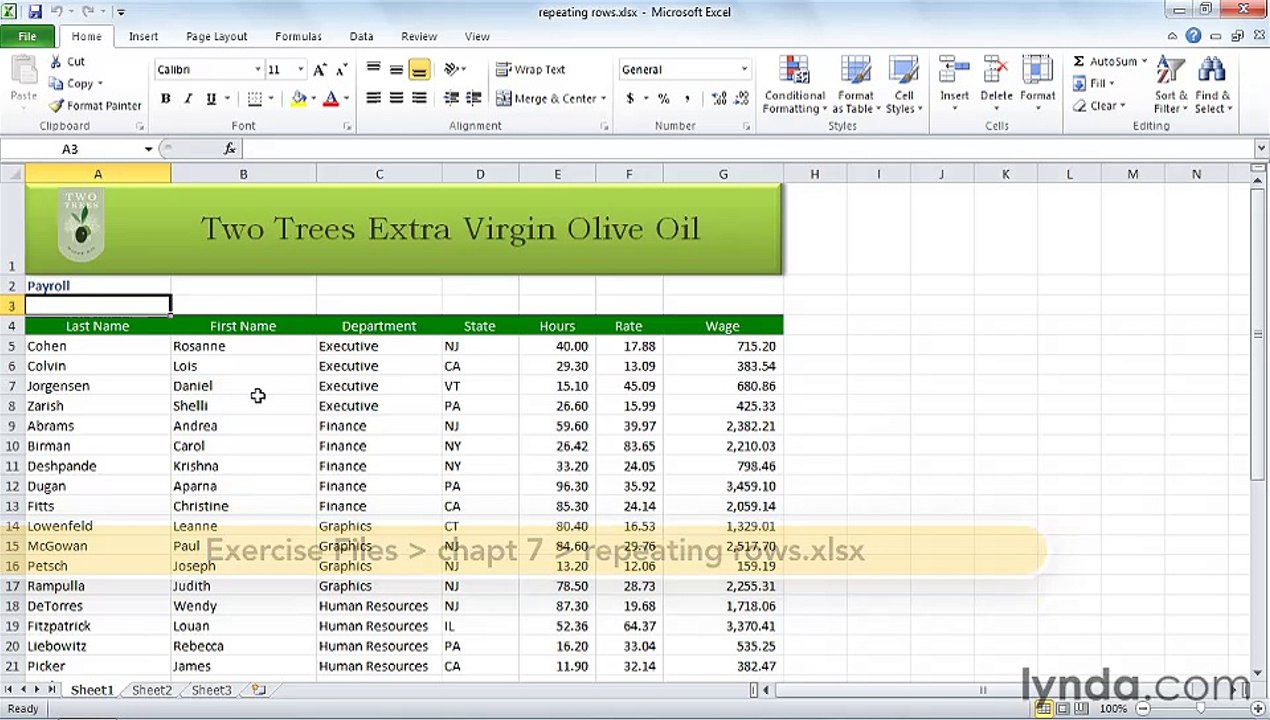Click the Borders icon
This screenshot has height=720, width=1270.
(255, 99)
